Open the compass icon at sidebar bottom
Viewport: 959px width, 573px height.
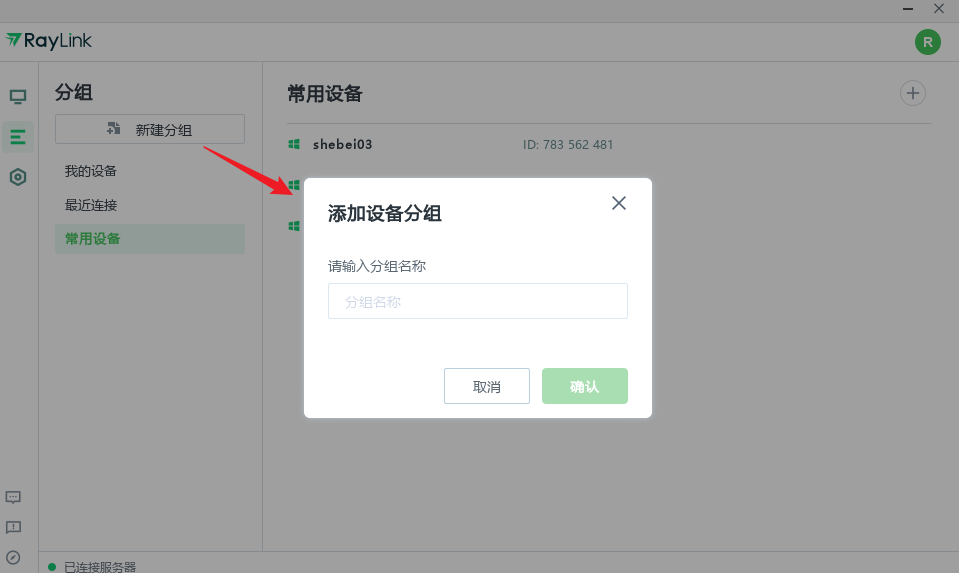click(13, 557)
